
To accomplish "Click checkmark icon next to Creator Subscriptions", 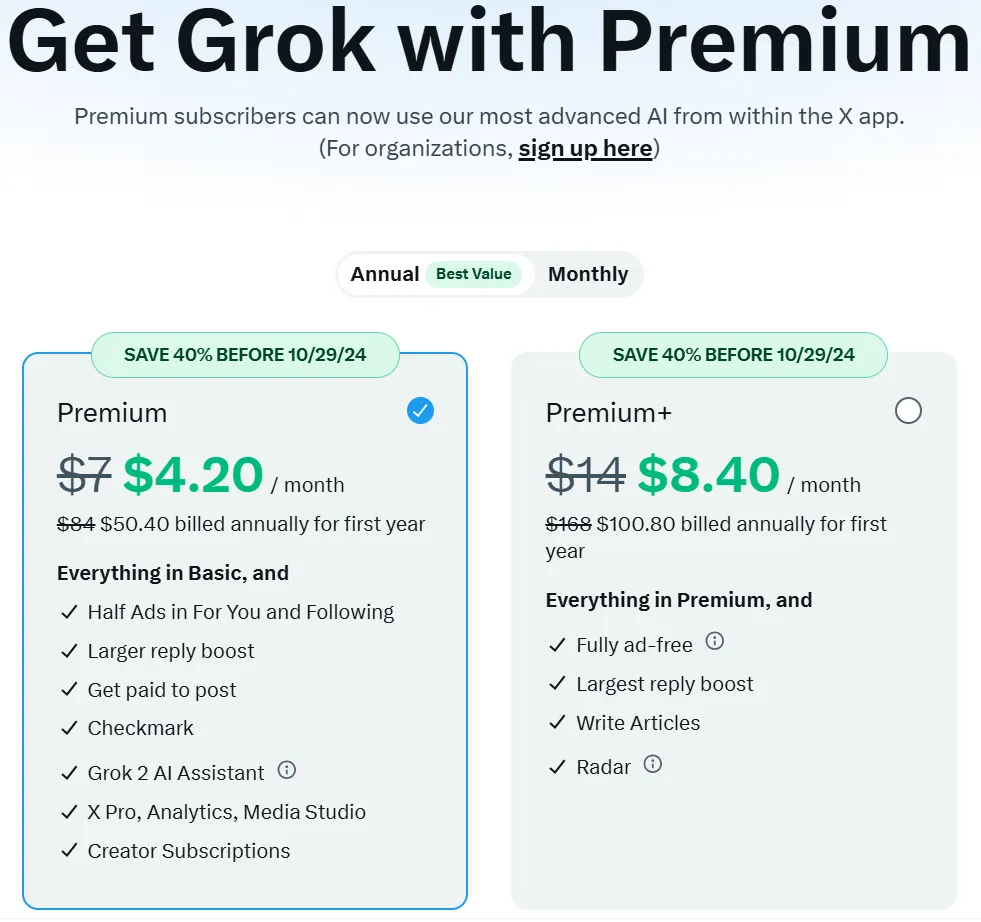I will [x=69, y=850].
